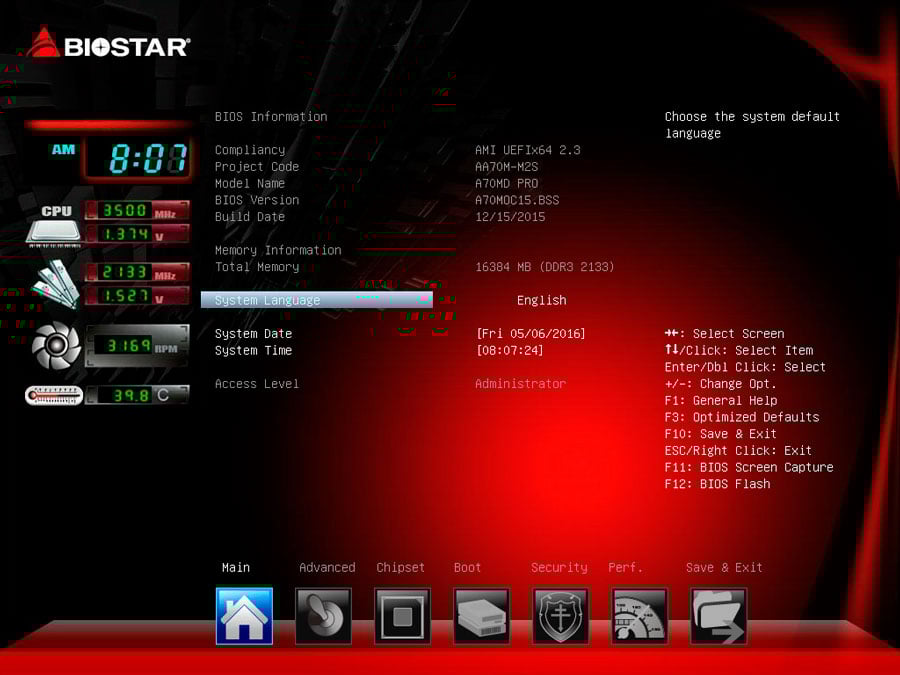Click the memory 1.527 V readout

[x=137, y=296]
